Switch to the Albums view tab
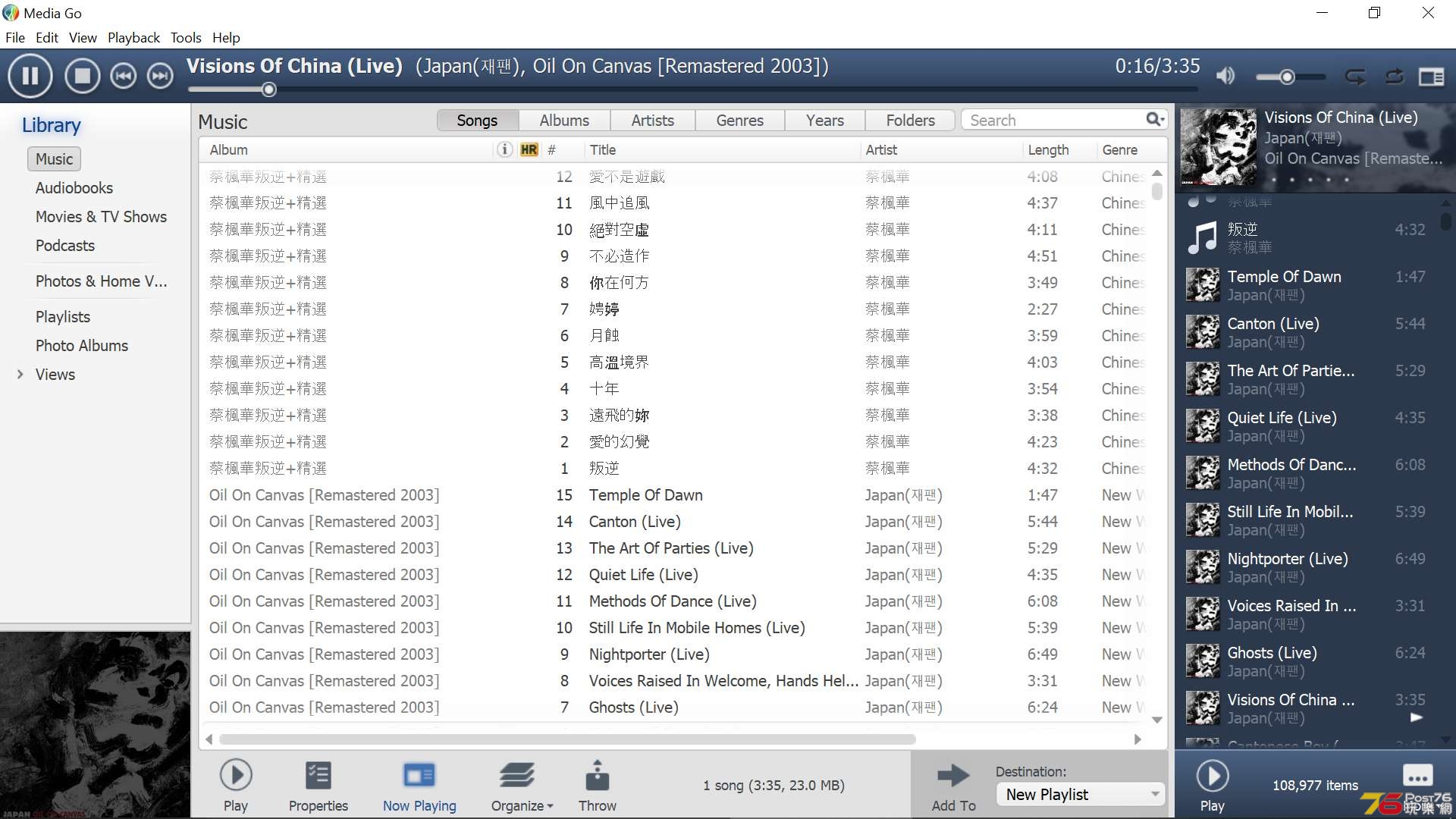This screenshot has height=819, width=1456. point(564,121)
